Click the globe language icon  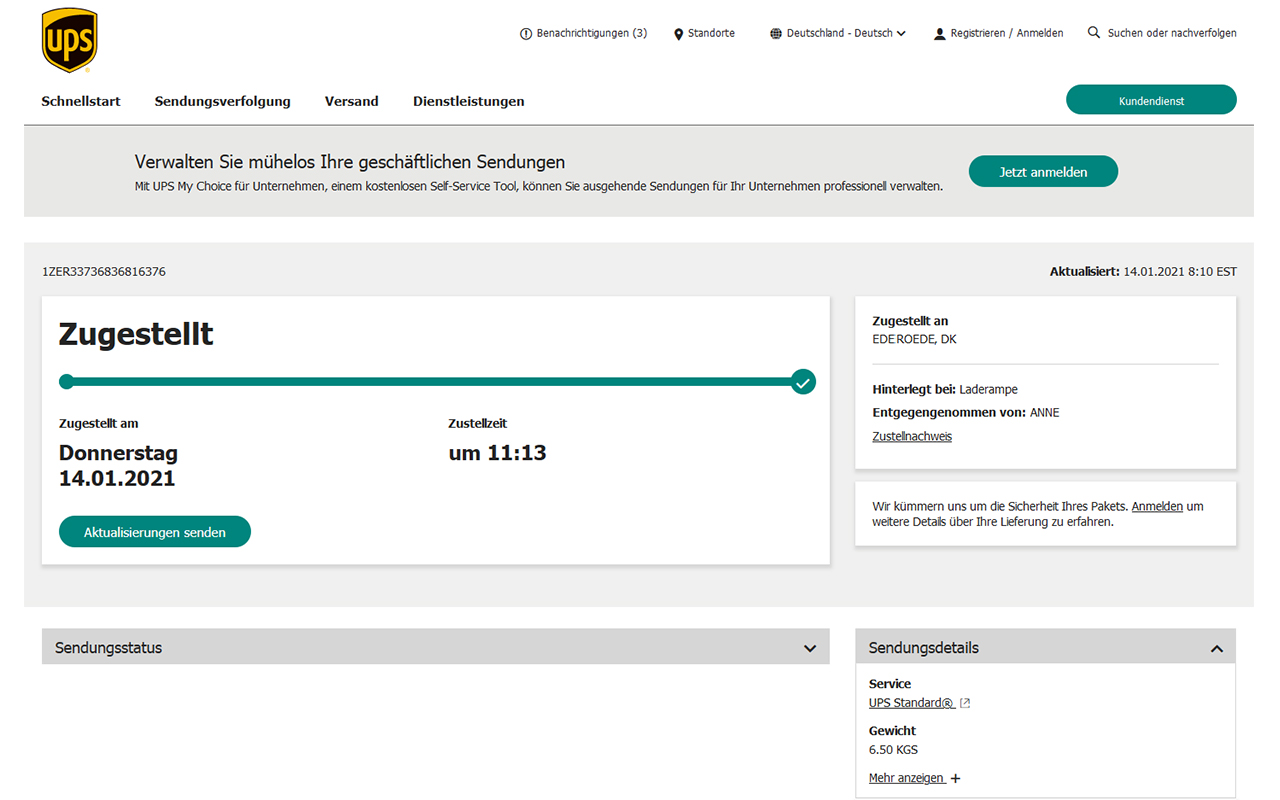(776, 34)
